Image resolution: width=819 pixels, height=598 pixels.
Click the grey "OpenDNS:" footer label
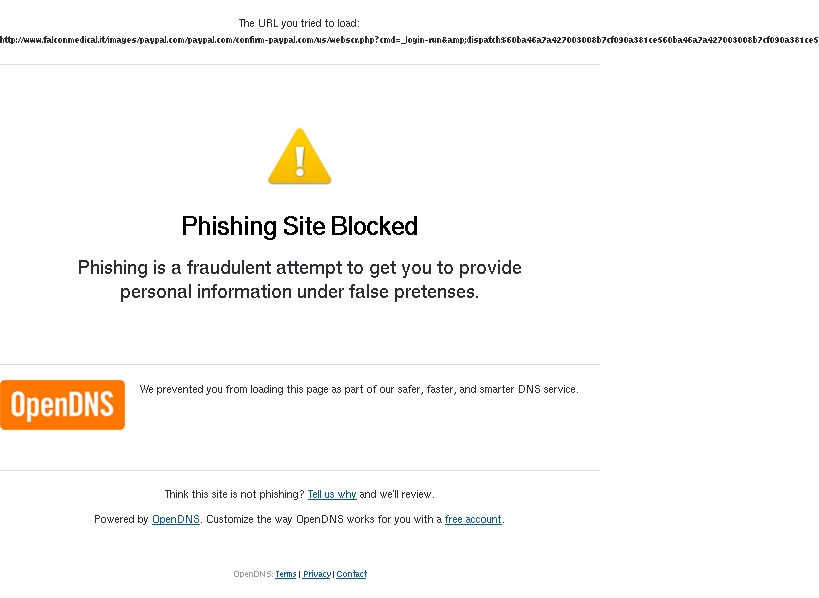[253, 574]
